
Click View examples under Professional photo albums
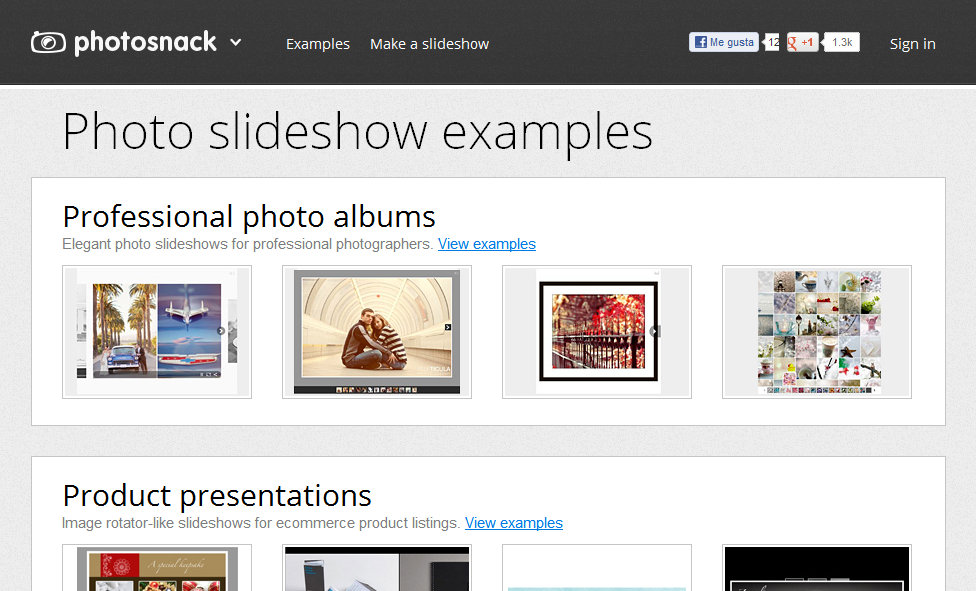(x=487, y=243)
